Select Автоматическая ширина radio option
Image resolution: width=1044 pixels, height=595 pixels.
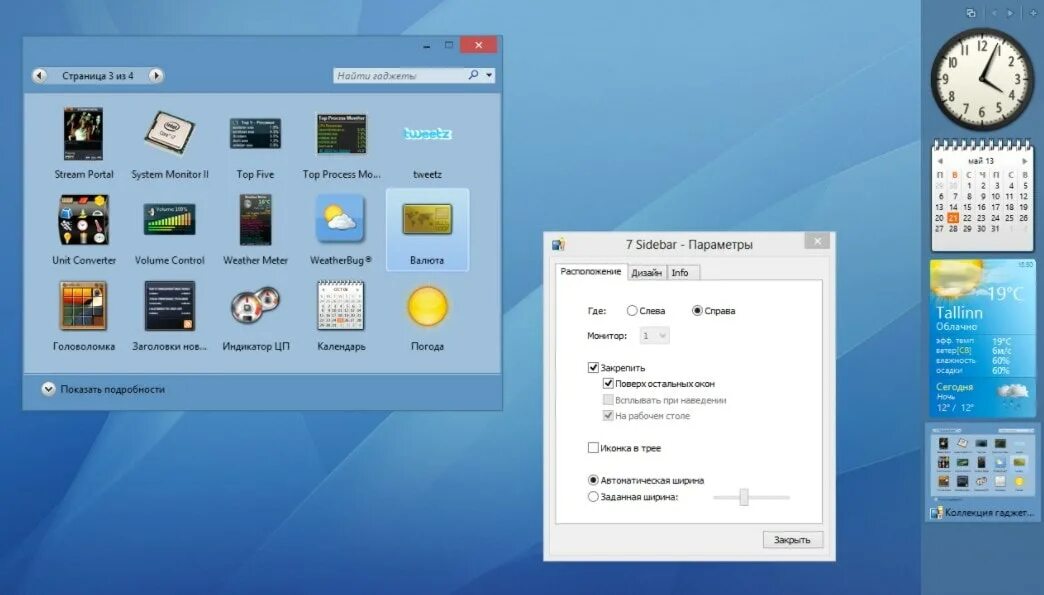(x=593, y=480)
